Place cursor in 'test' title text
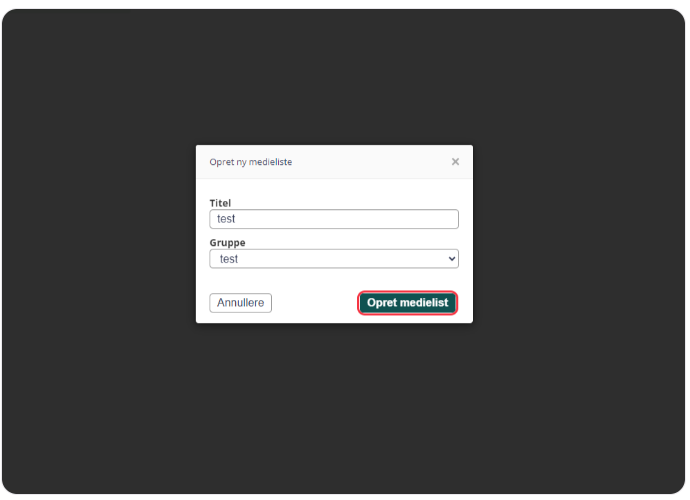 [226, 219]
